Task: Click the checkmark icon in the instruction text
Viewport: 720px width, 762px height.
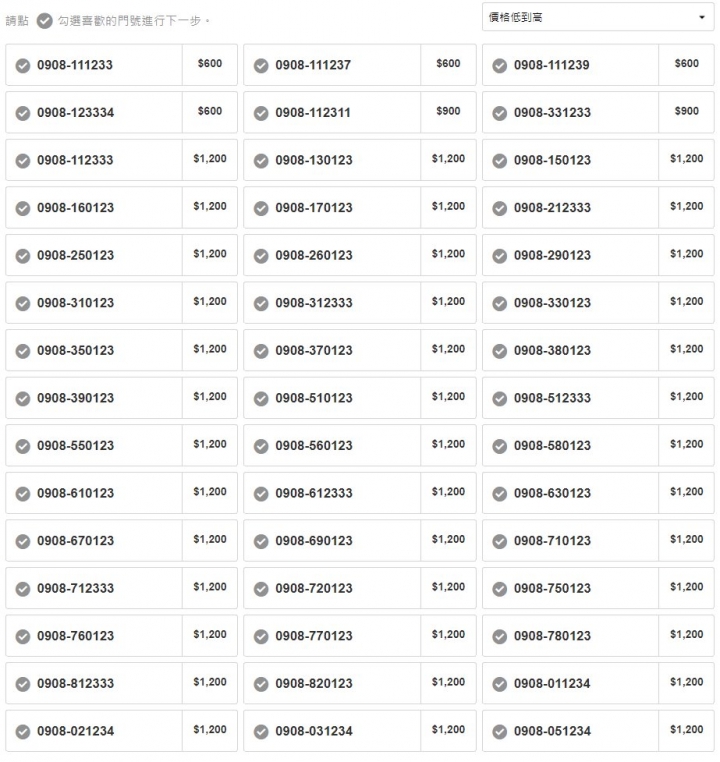Action: coord(44,21)
